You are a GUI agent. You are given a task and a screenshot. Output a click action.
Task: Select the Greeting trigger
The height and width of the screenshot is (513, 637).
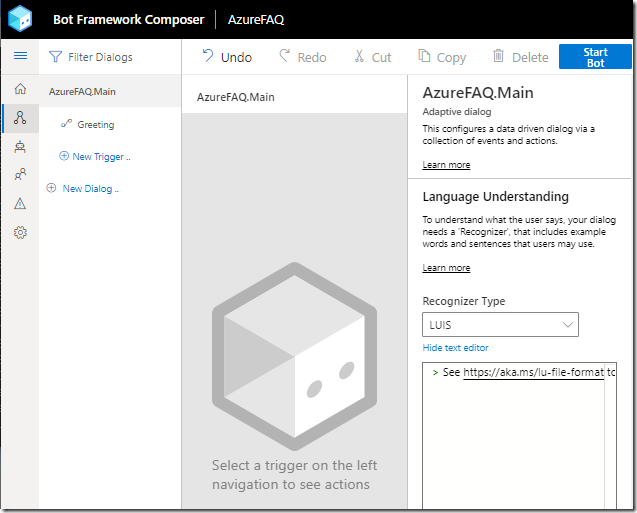pyautogui.click(x=95, y=124)
